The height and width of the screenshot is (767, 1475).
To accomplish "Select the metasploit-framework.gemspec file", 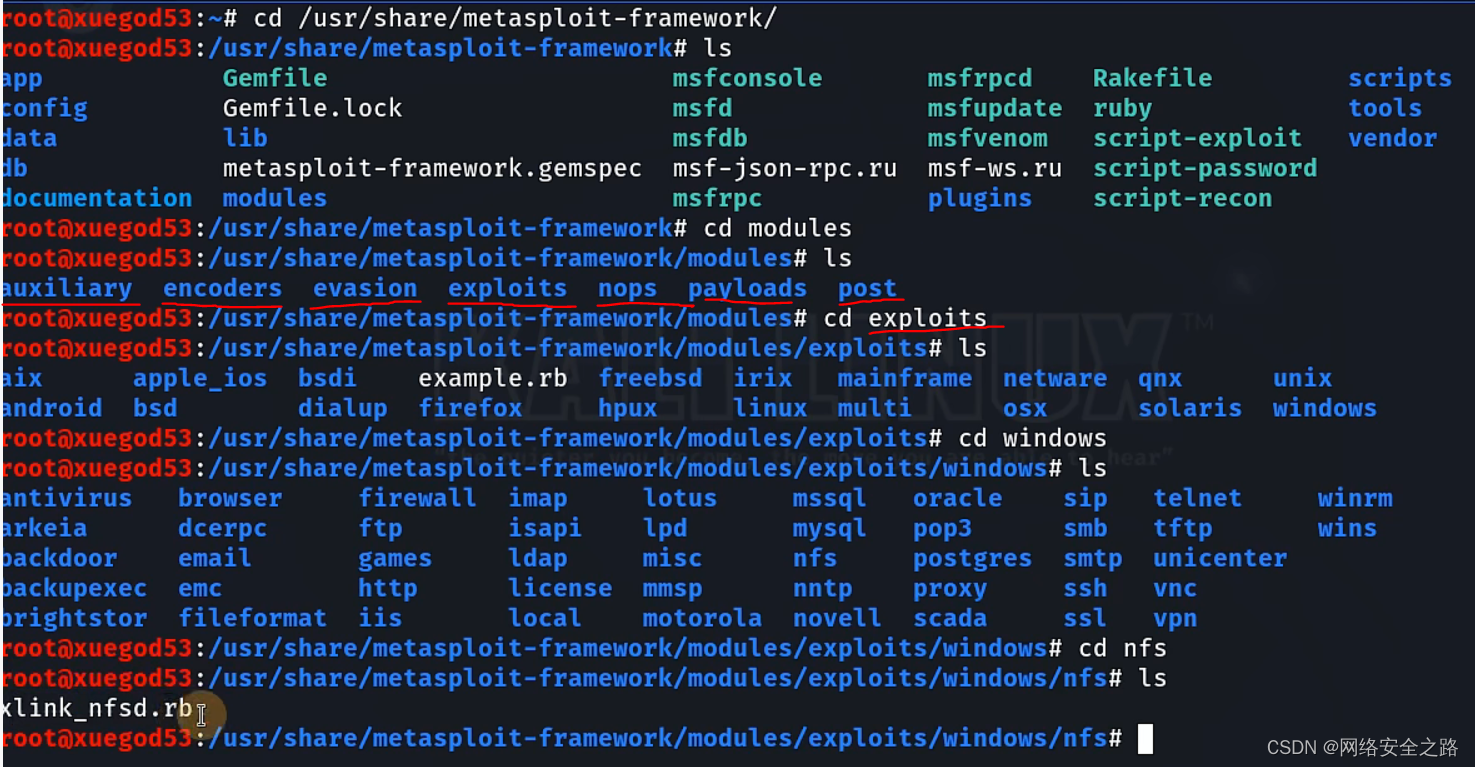I will [432, 167].
